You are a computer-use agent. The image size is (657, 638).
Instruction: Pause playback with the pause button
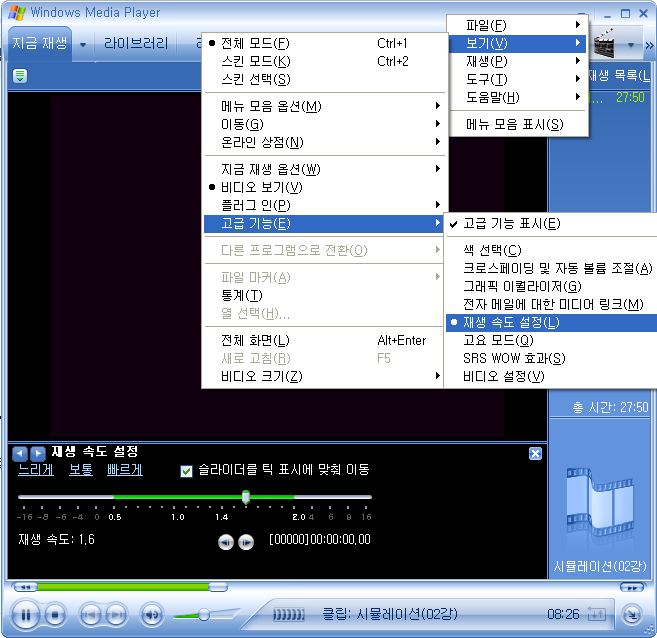click(x=25, y=615)
